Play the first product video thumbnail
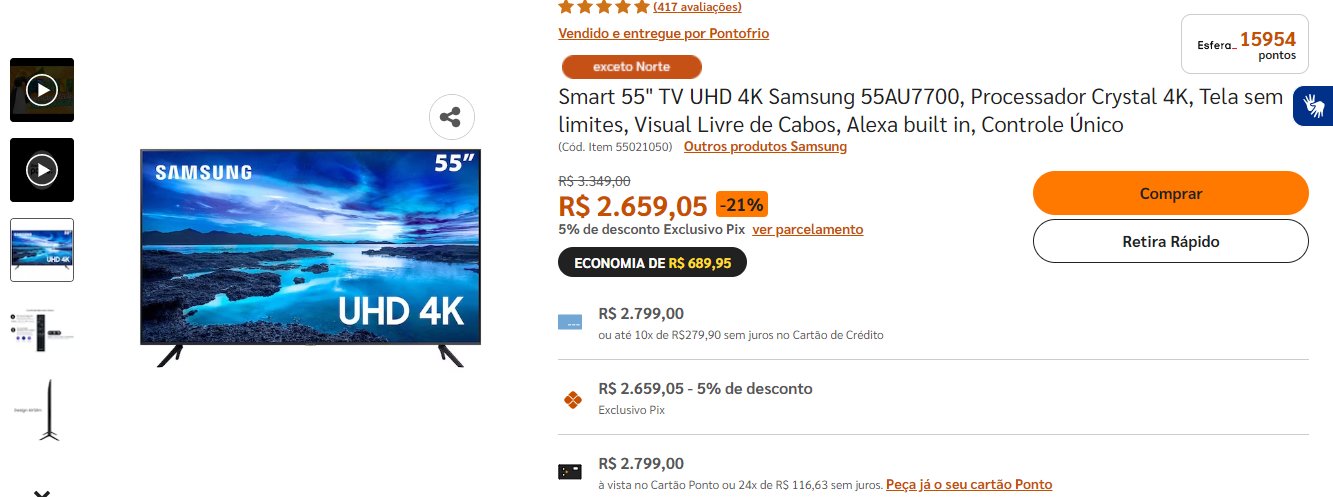 tap(42, 90)
